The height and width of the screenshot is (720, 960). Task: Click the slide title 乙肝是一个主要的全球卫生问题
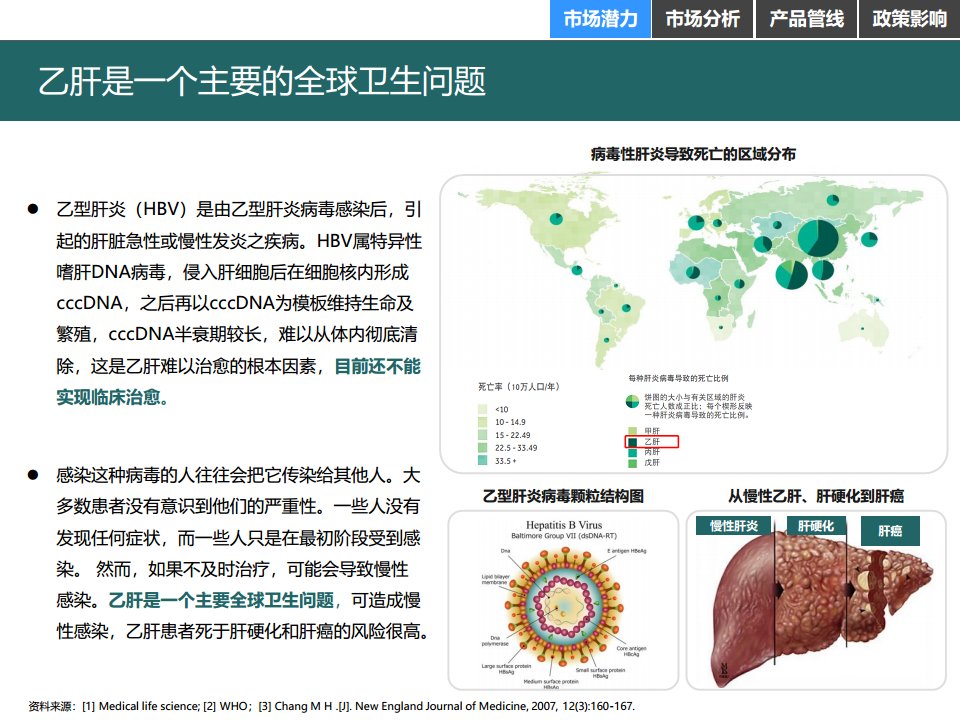point(262,81)
